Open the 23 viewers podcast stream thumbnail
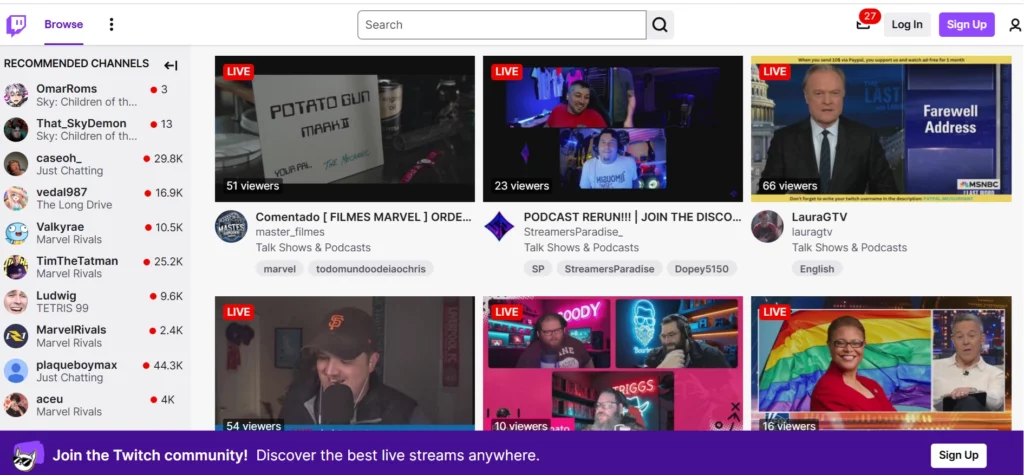The height and width of the screenshot is (475, 1024). click(613, 129)
